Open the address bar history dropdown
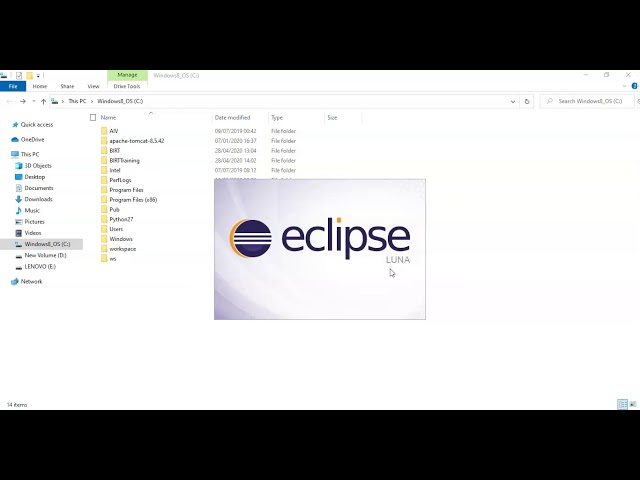Viewport: 640px width, 480px height. (513, 101)
